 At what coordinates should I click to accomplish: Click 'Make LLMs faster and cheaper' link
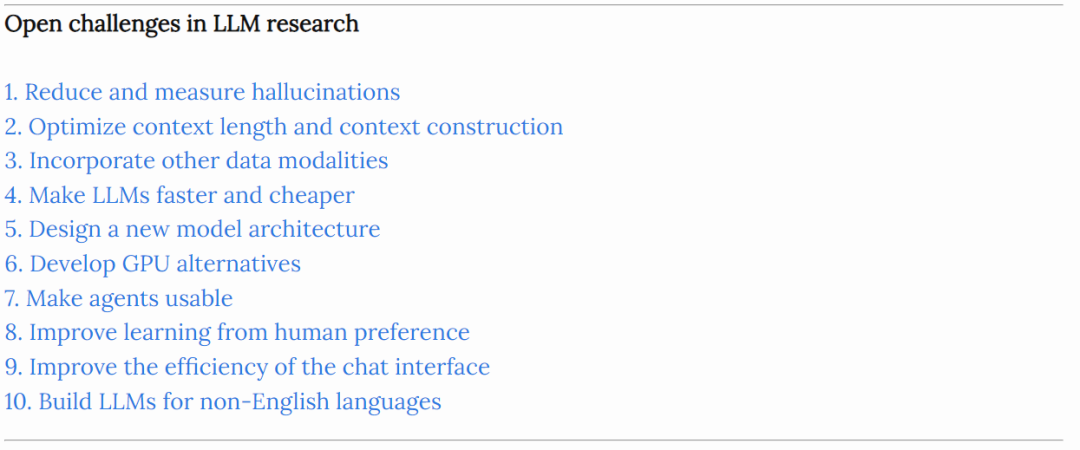coord(179,196)
